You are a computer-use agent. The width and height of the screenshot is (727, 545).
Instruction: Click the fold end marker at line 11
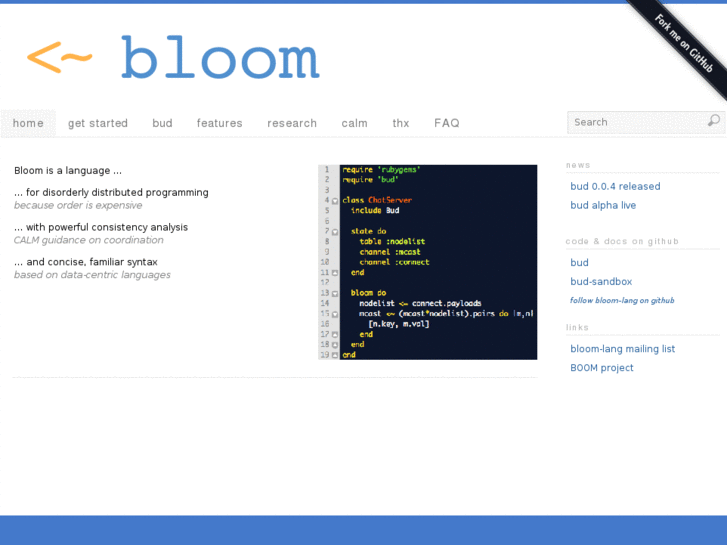335,273
